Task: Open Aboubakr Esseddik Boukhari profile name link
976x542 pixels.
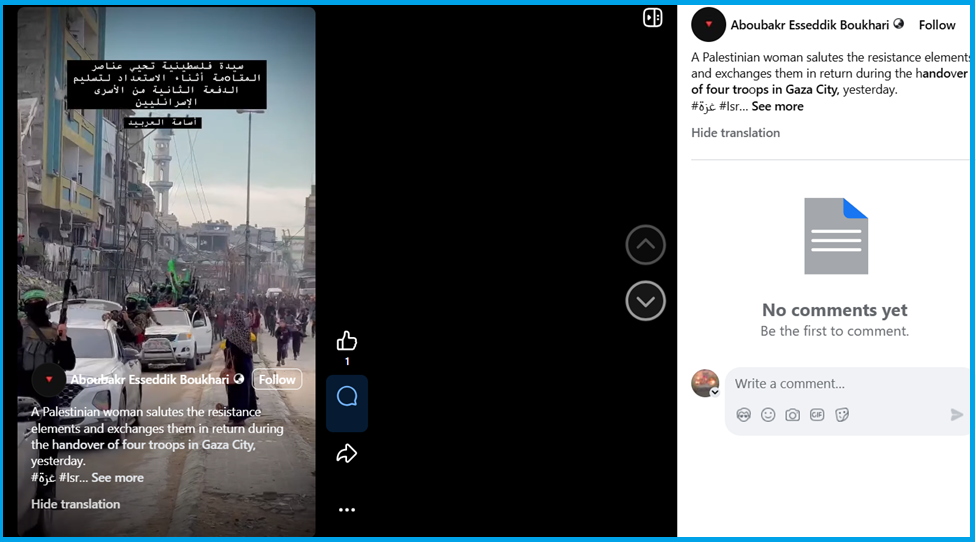Action: (810, 25)
